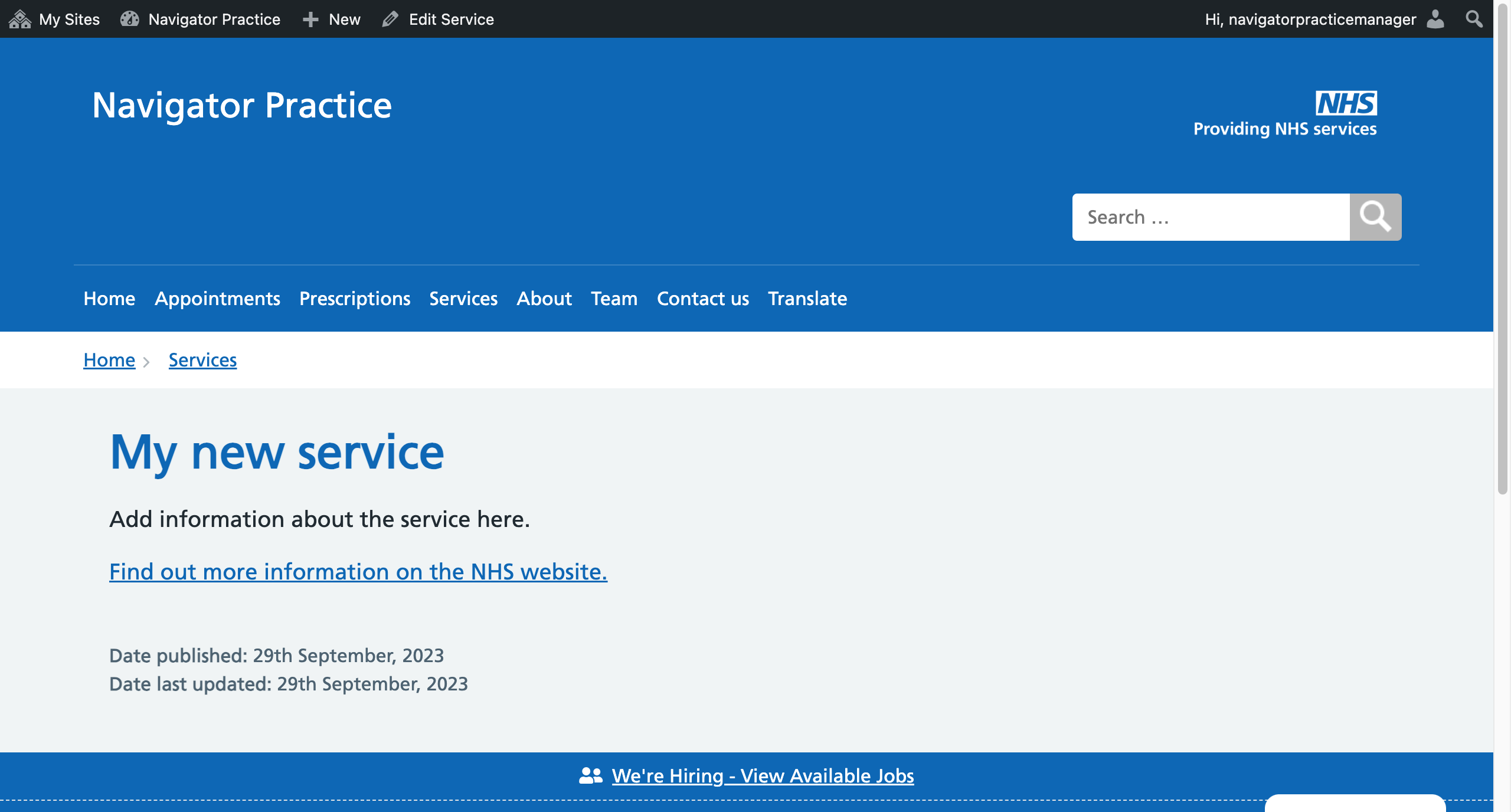The width and height of the screenshot is (1511, 812).
Task: Open Navigator Practice admin bar menu
Action: [x=214, y=19]
